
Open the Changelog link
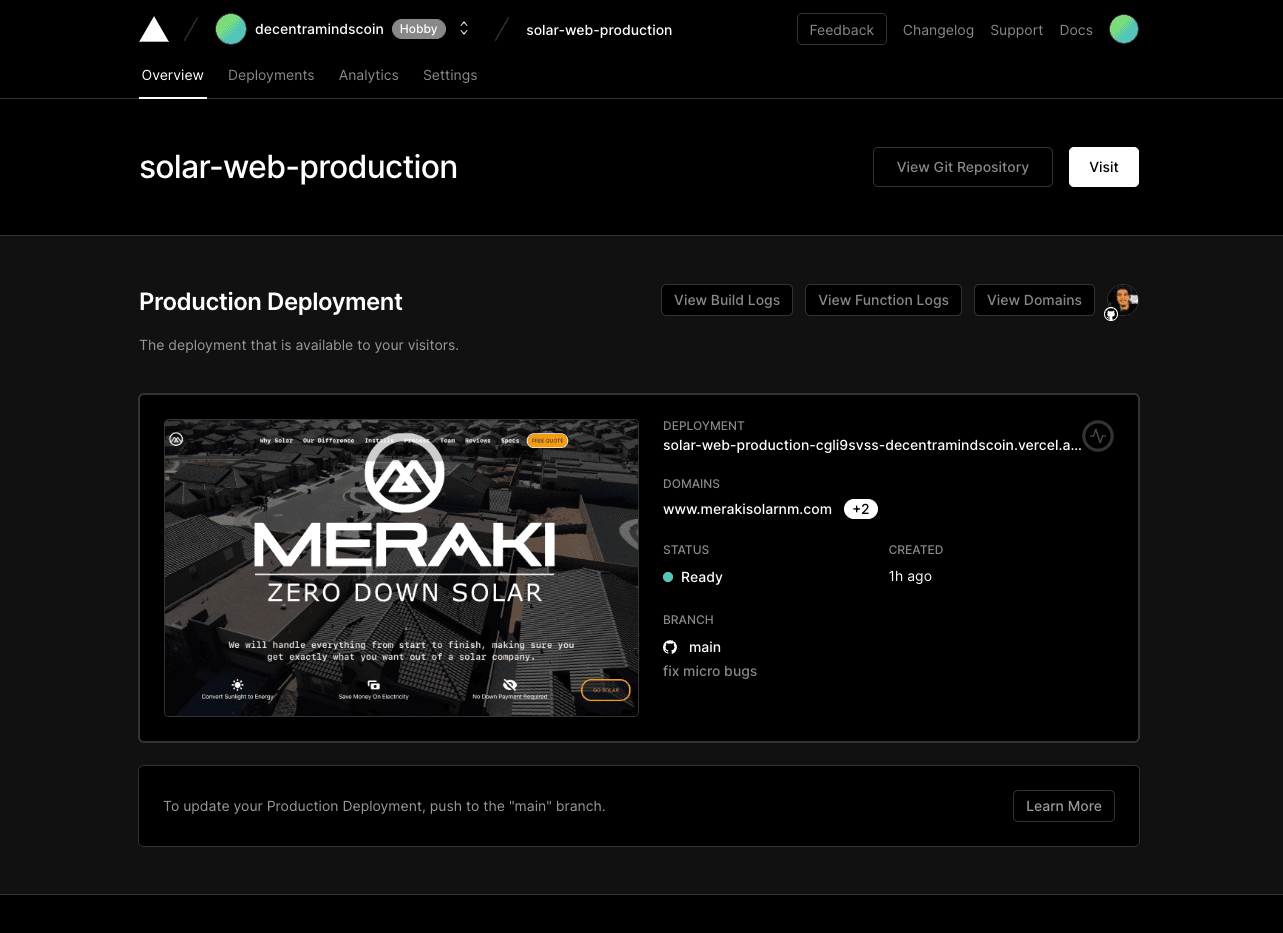[x=938, y=30]
